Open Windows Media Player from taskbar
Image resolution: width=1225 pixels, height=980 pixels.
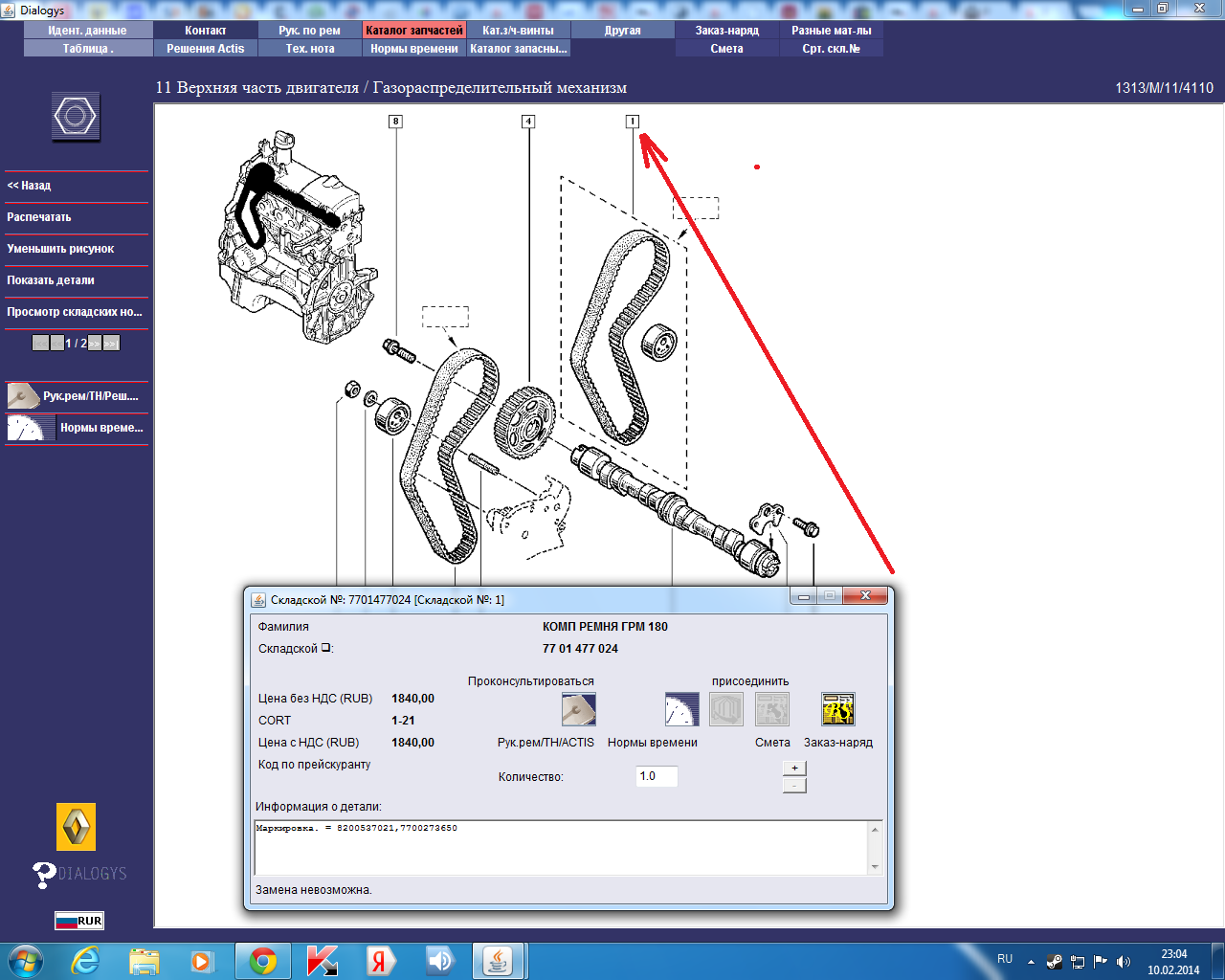[202, 961]
